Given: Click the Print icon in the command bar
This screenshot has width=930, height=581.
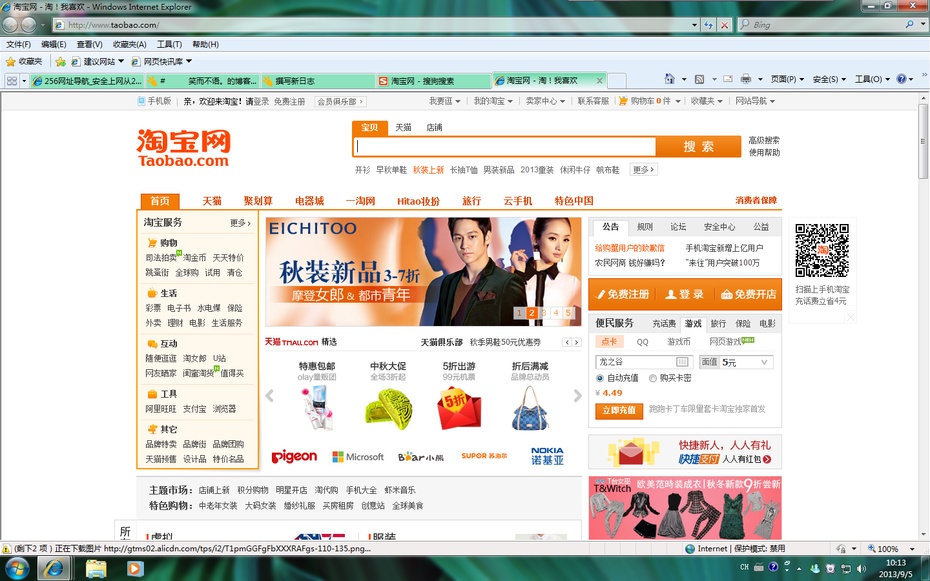Looking at the screenshot, I should tap(746, 79).
